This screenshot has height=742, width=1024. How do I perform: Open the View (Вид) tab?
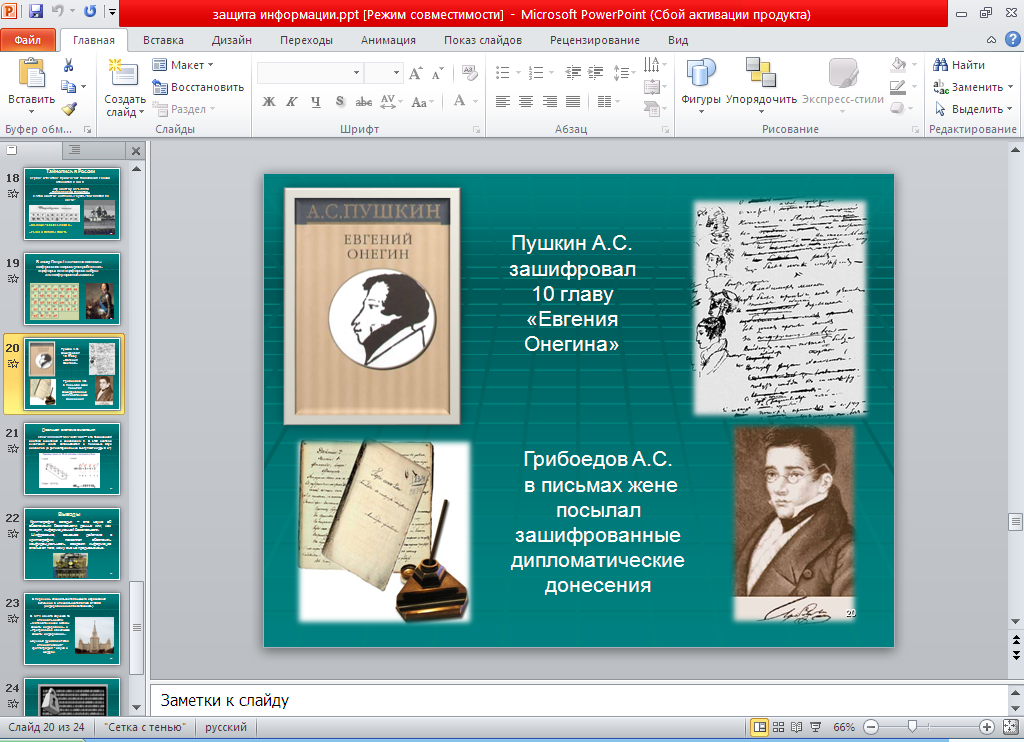678,40
